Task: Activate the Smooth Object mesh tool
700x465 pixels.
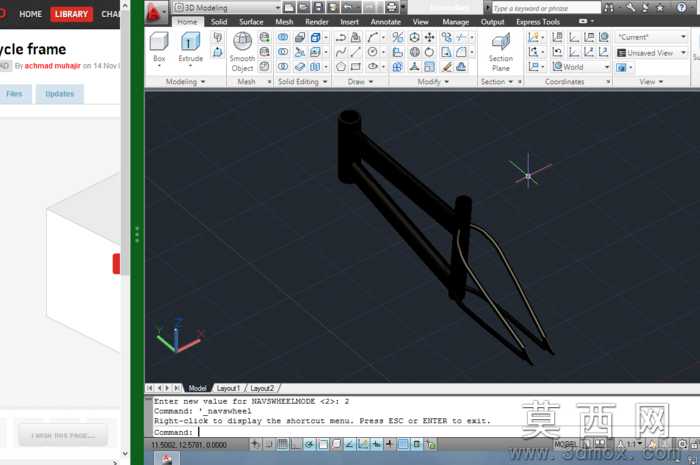Action: (x=242, y=52)
